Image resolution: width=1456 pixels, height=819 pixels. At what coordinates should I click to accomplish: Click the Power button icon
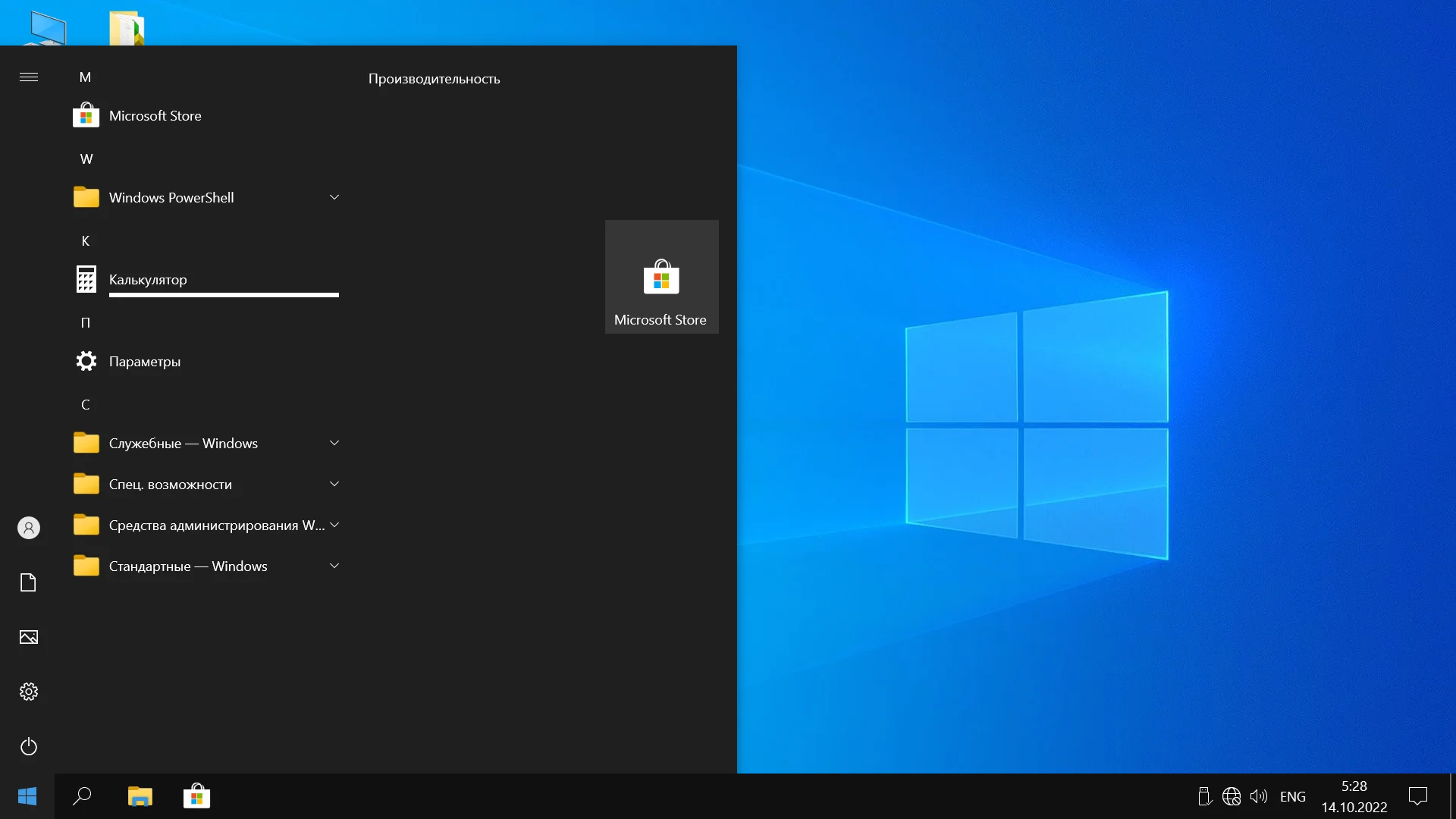coord(29,747)
